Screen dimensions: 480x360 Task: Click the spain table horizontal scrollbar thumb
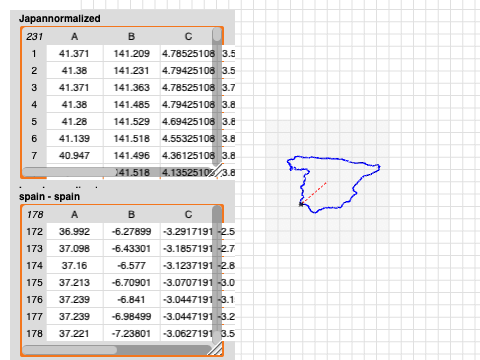click(70, 350)
